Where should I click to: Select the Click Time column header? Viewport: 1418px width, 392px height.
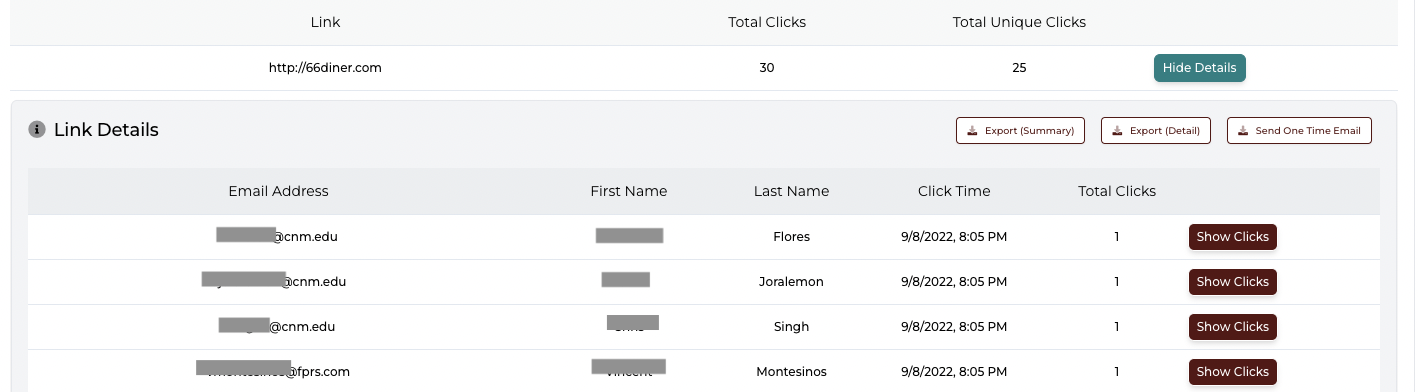[954, 191]
